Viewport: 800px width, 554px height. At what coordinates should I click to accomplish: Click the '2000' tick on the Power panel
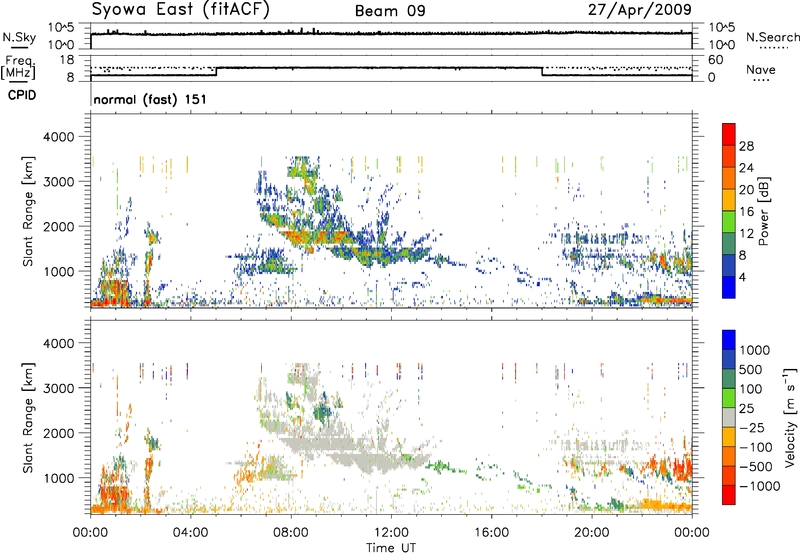pyautogui.click(x=58, y=226)
